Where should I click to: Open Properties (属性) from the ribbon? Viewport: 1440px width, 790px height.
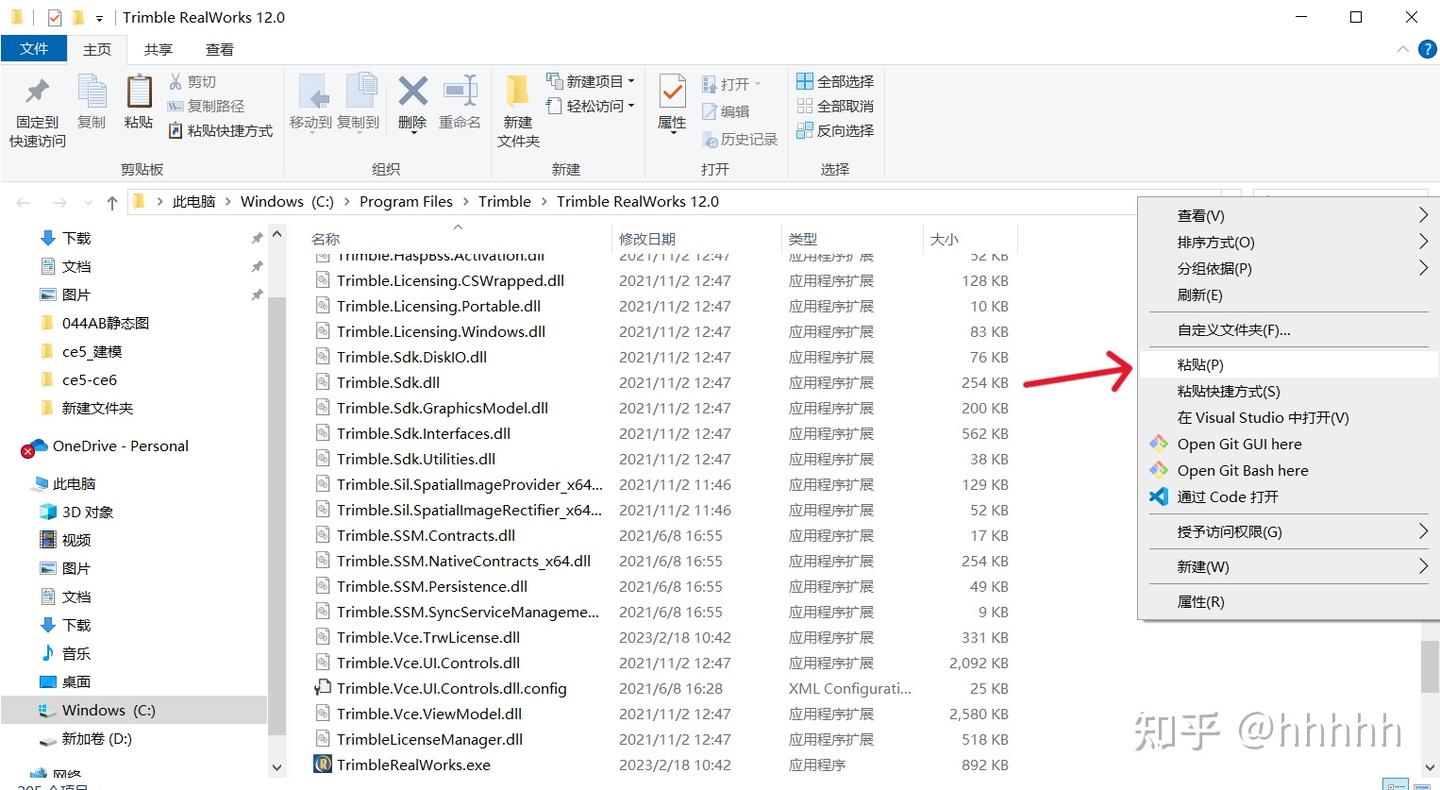coord(672,104)
